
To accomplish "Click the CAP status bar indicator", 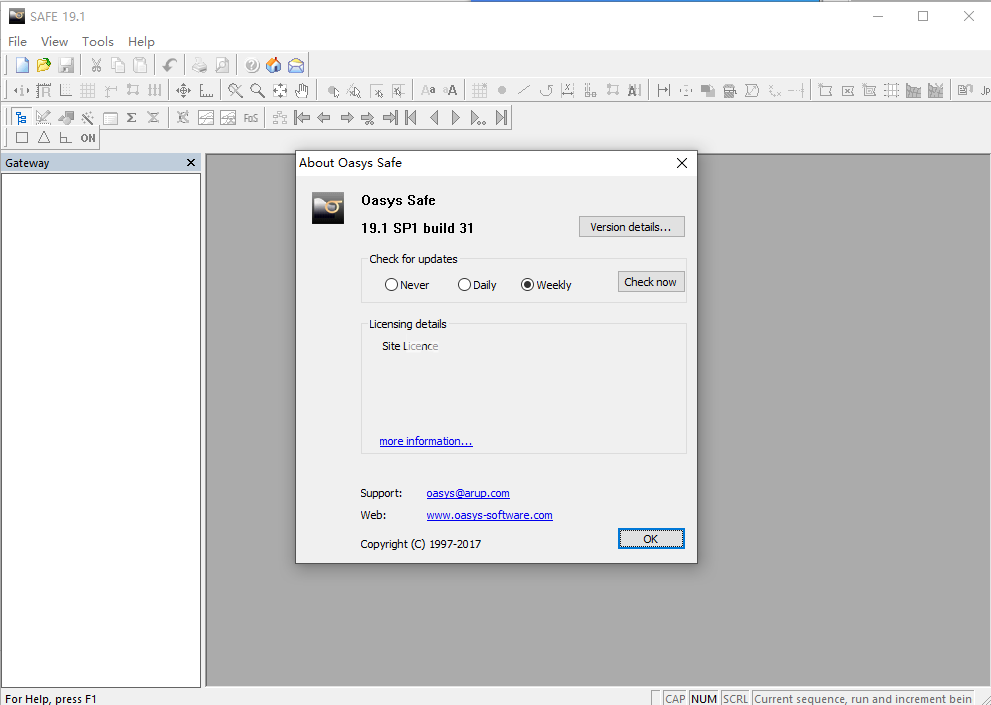I will (674, 699).
